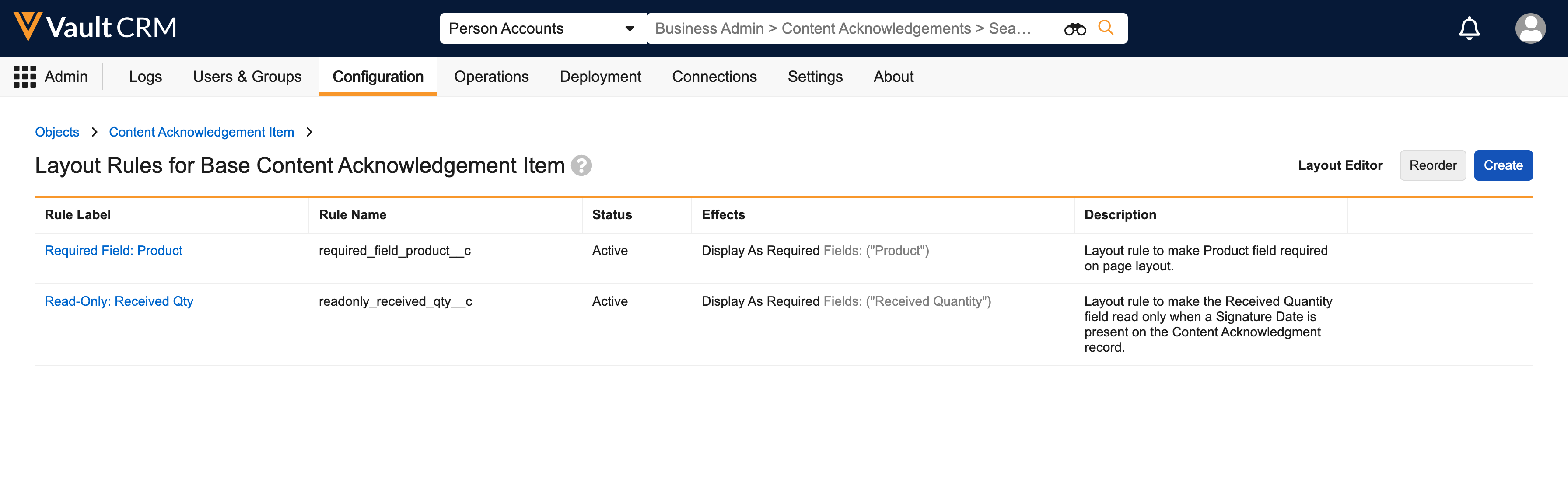Open Required Field: Product rule
Screen dimensions: 1568x490
coord(113,251)
